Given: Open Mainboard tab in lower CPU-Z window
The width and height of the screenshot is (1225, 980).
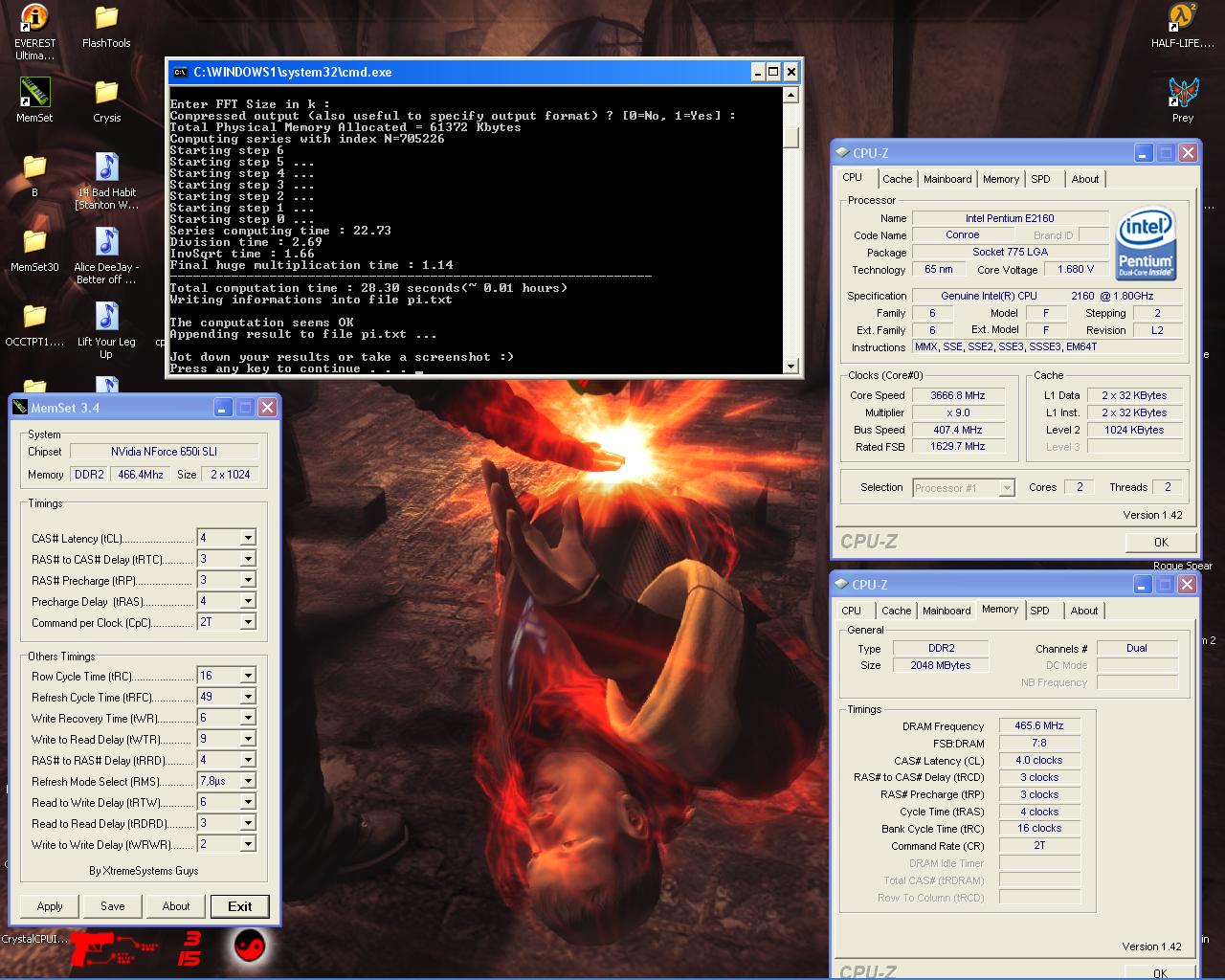Looking at the screenshot, I should coord(947,611).
